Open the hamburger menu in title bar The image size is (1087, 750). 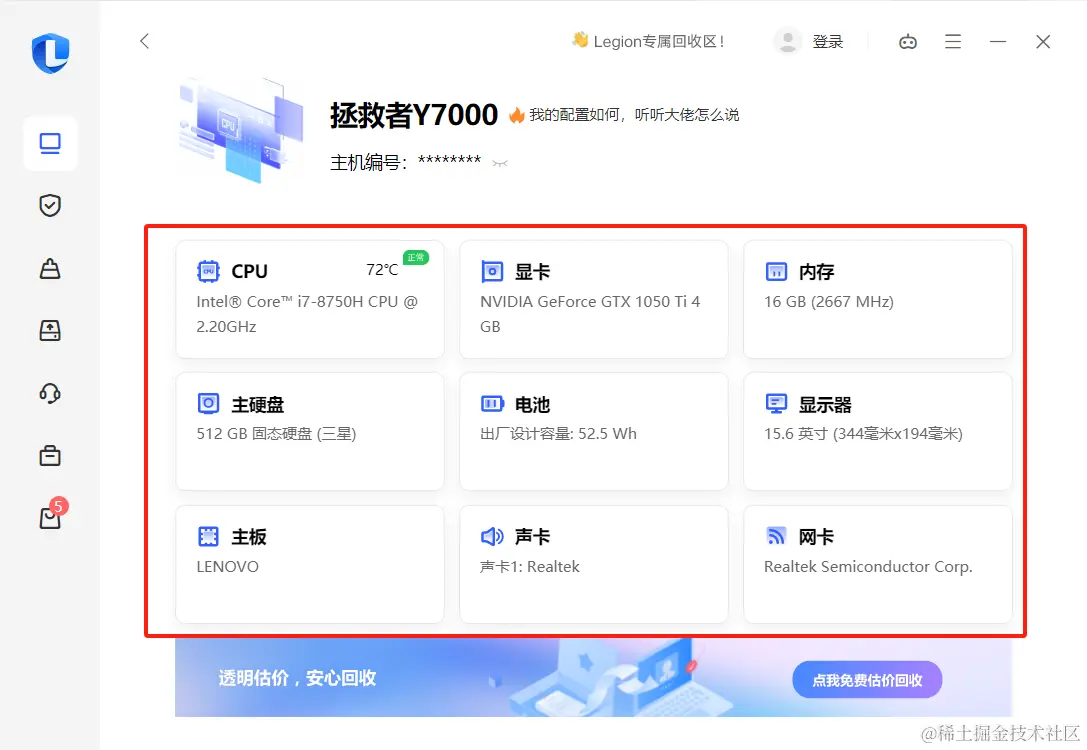pyautogui.click(x=953, y=42)
